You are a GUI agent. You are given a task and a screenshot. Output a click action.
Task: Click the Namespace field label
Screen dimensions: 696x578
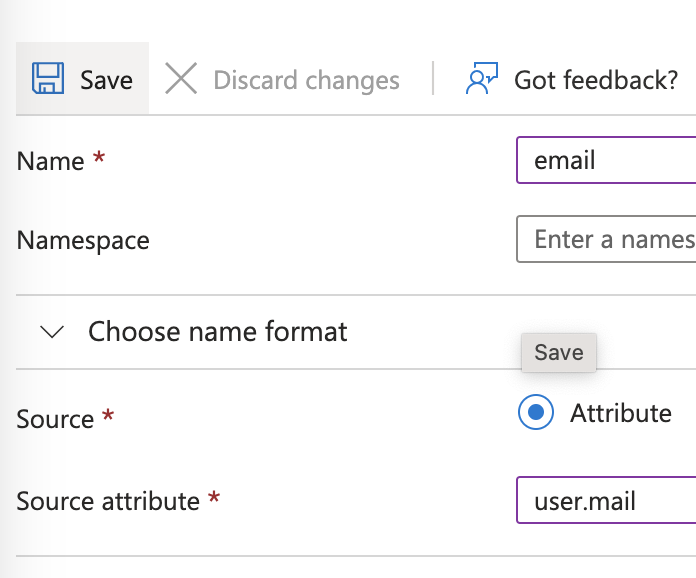point(83,241)
